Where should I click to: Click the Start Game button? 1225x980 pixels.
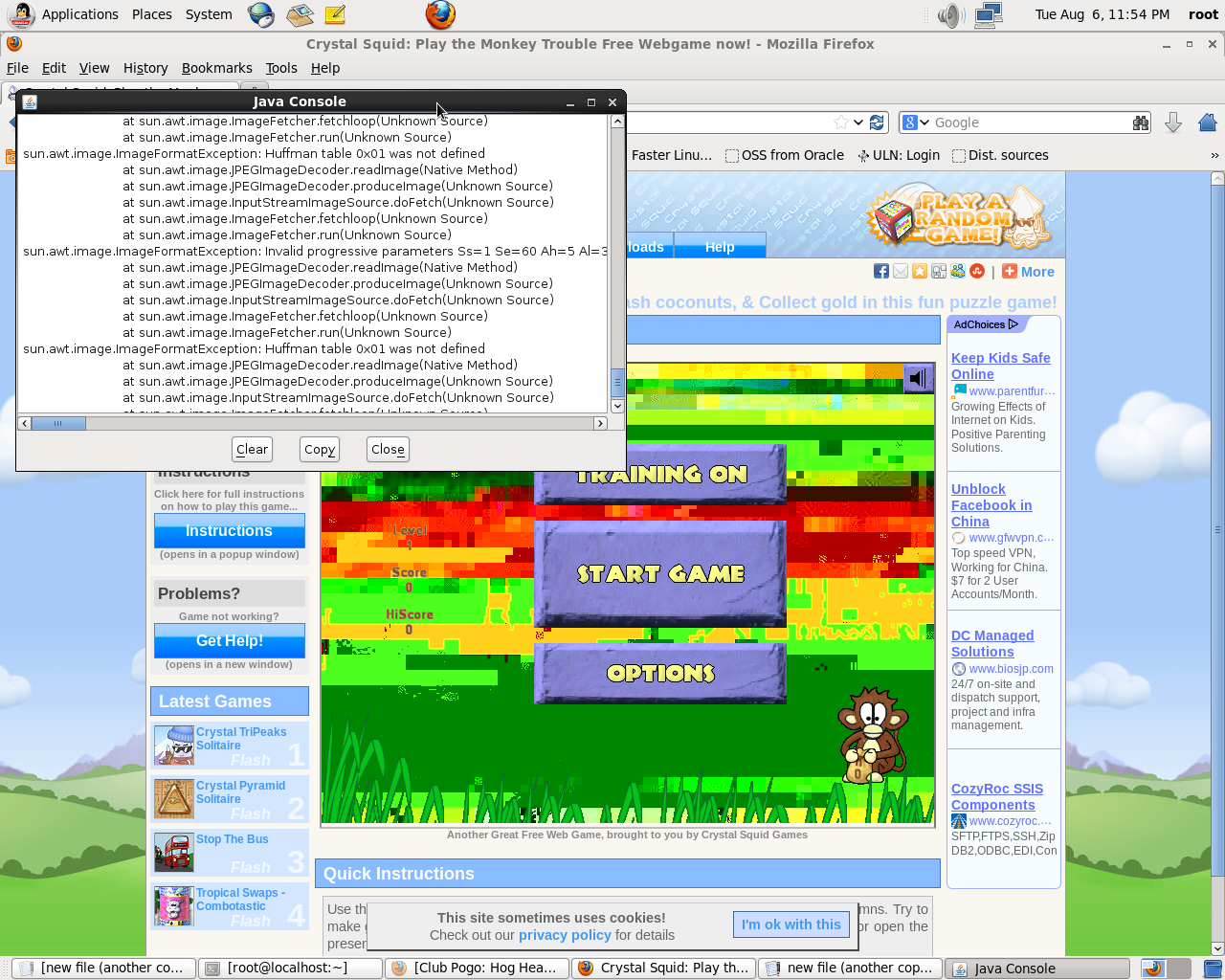pyautogui.click(x=660, y=573)
